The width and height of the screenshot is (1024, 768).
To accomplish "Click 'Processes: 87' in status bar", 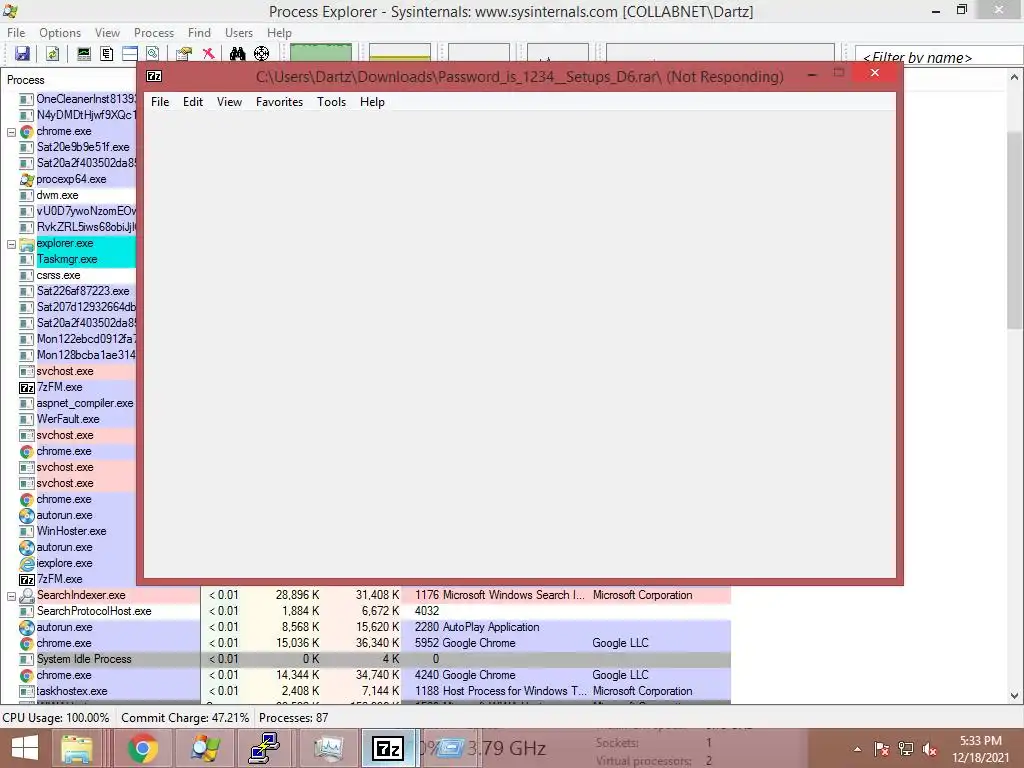I will pyautogui.click(x=293, y=718).
